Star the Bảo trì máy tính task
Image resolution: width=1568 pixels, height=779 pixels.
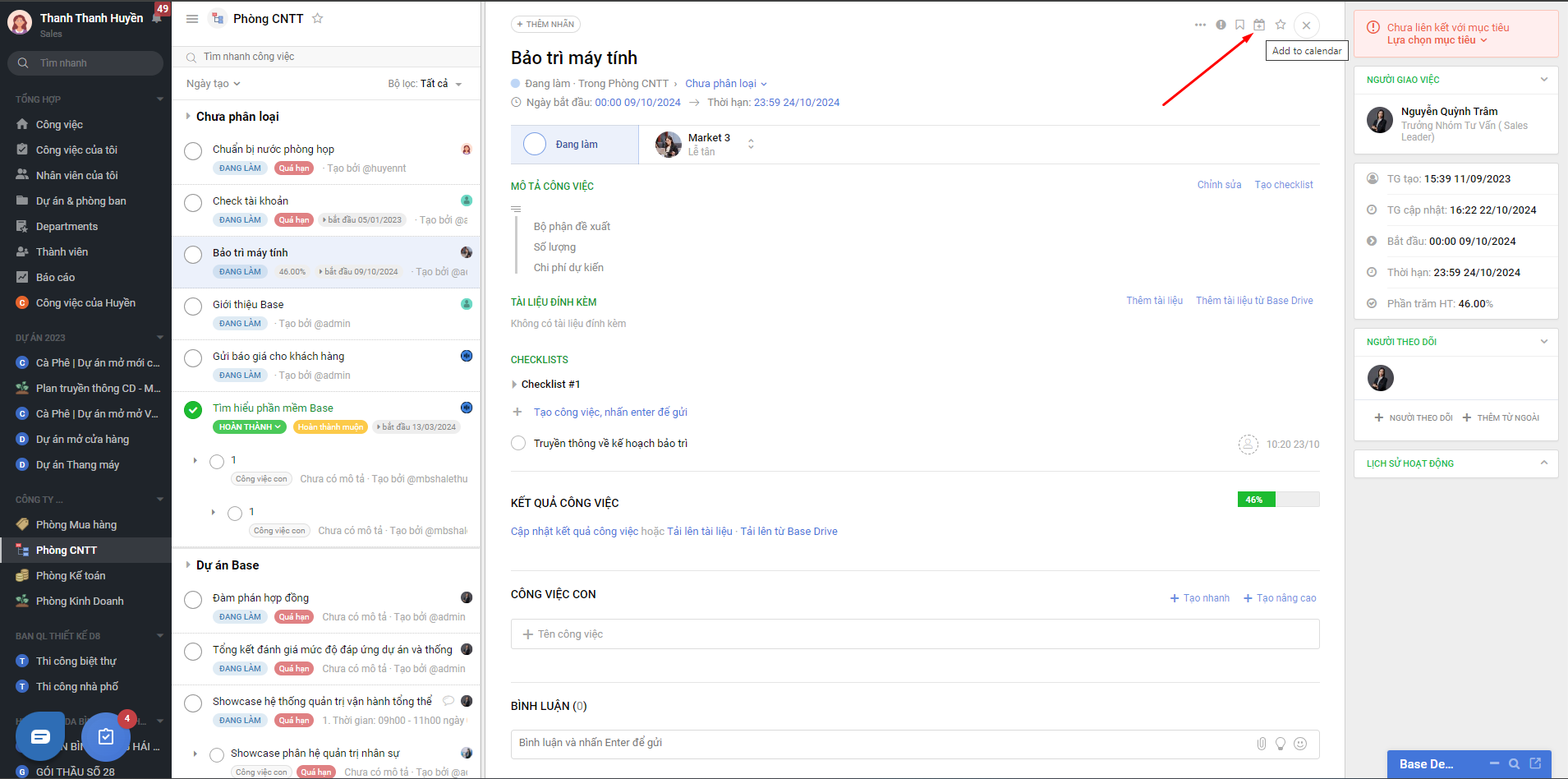click(1281, 25)
